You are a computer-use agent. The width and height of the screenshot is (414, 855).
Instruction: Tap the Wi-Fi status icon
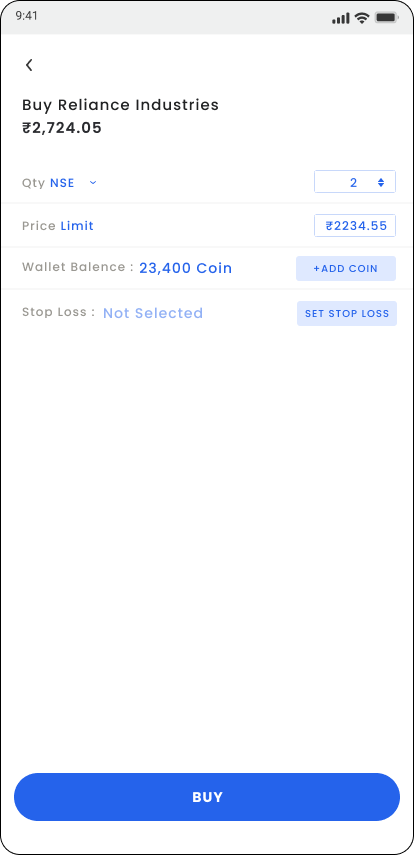362,18
